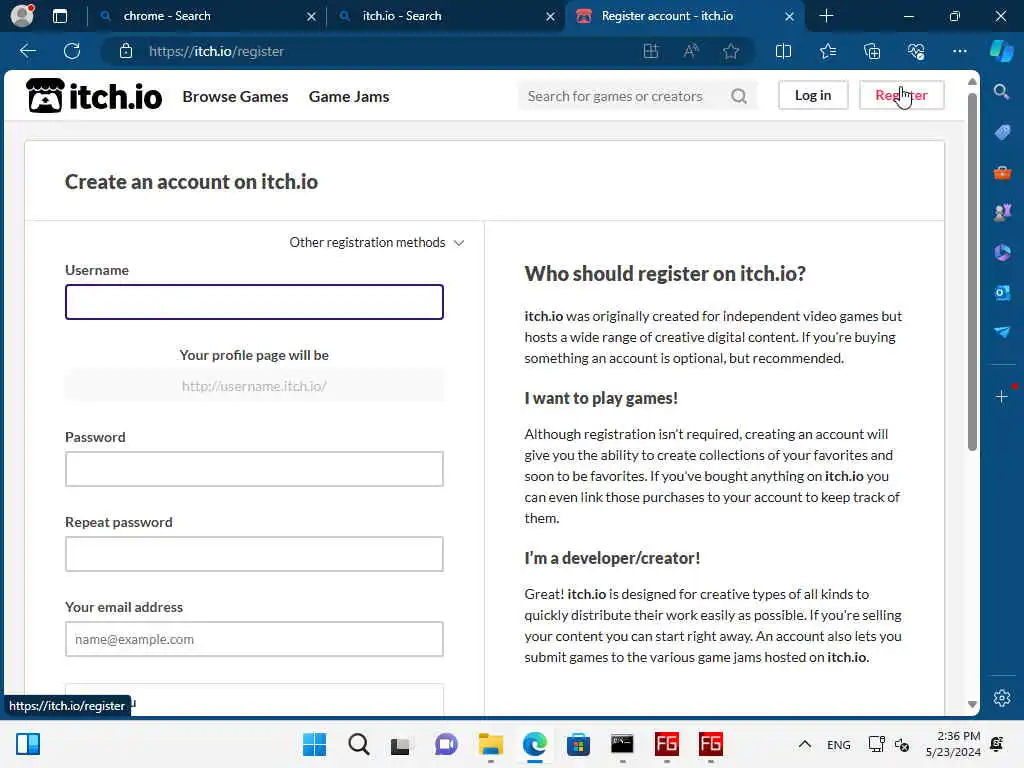Refresh the page with the reload icon
Screen dimensions: 1024x768
point(72,51)
